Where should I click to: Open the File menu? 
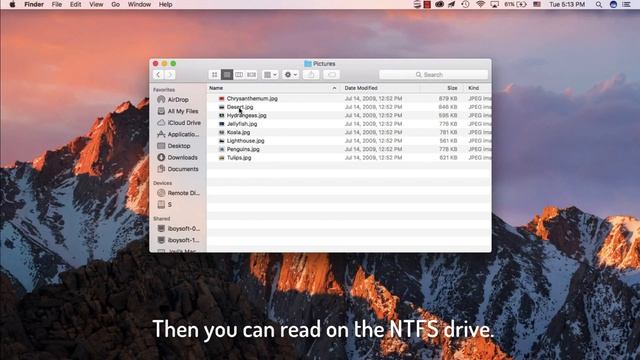tap(57, 4)
